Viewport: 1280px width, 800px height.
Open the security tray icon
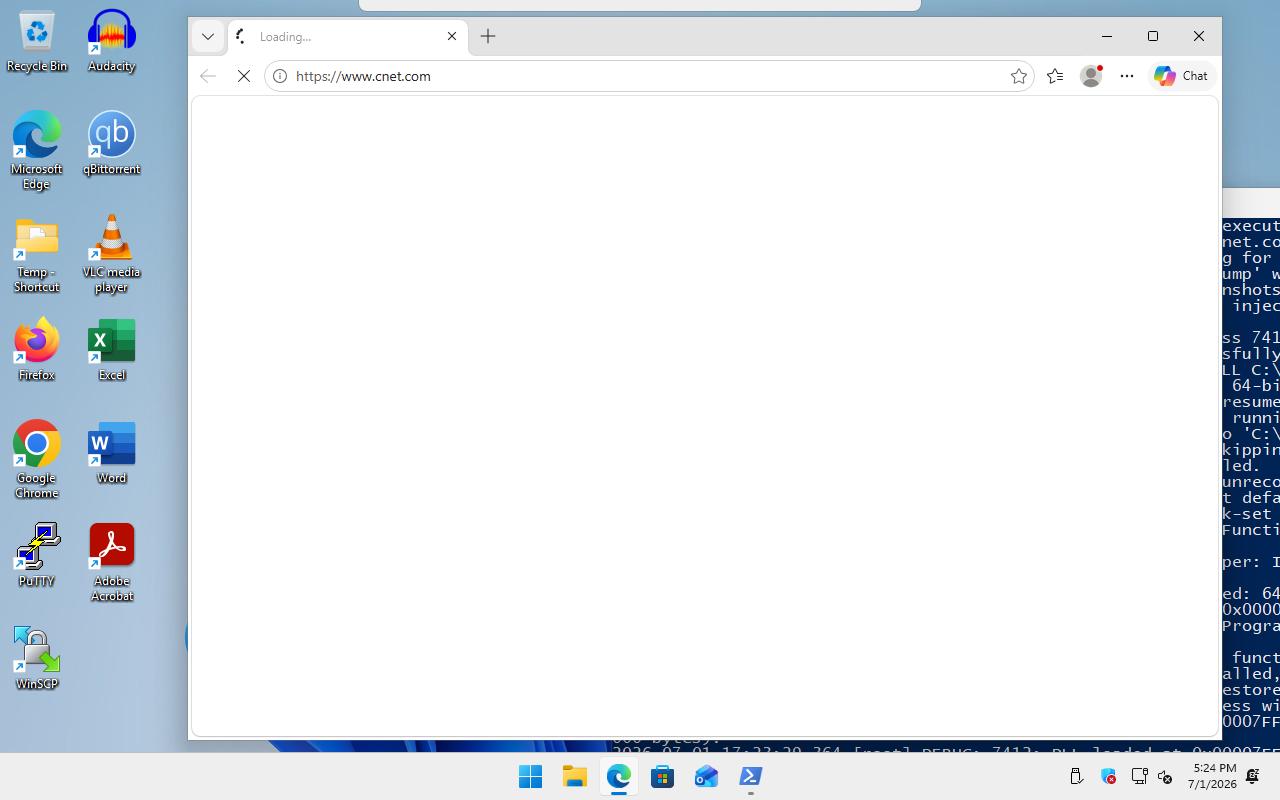1108,776
